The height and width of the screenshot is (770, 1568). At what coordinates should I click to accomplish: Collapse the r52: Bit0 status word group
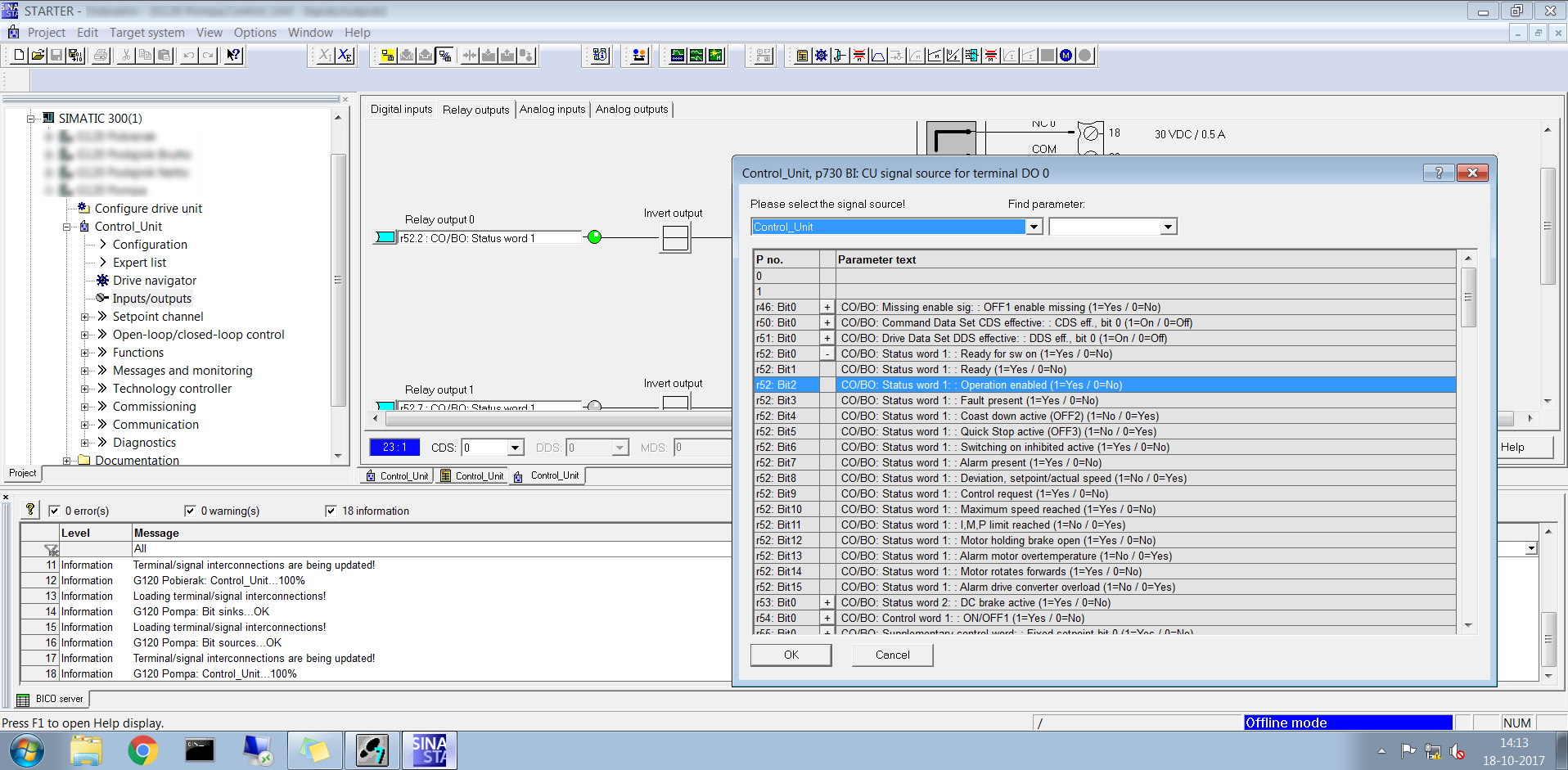(x=827, y=354)
